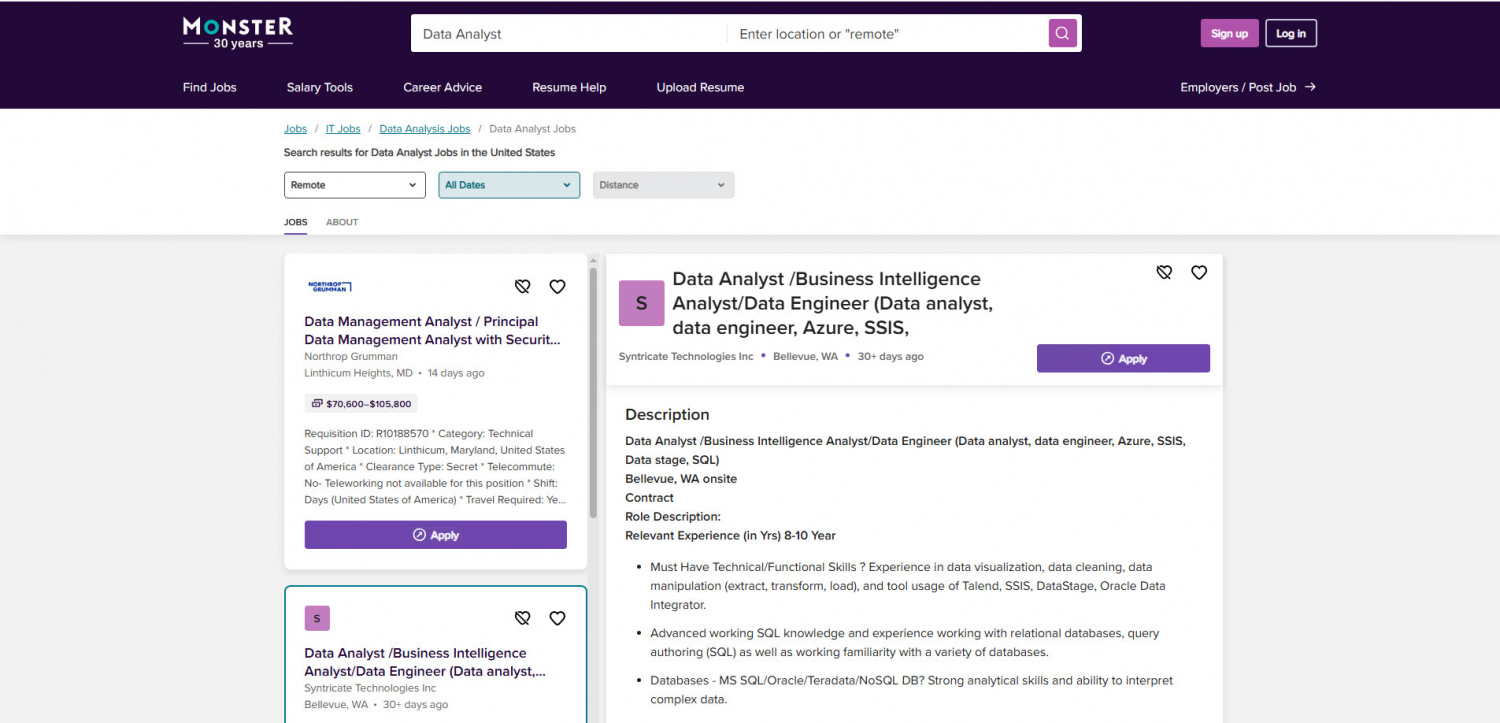
Task: Click Syntricate Technologies Inc in the detail header
Action: coord(686,356)
